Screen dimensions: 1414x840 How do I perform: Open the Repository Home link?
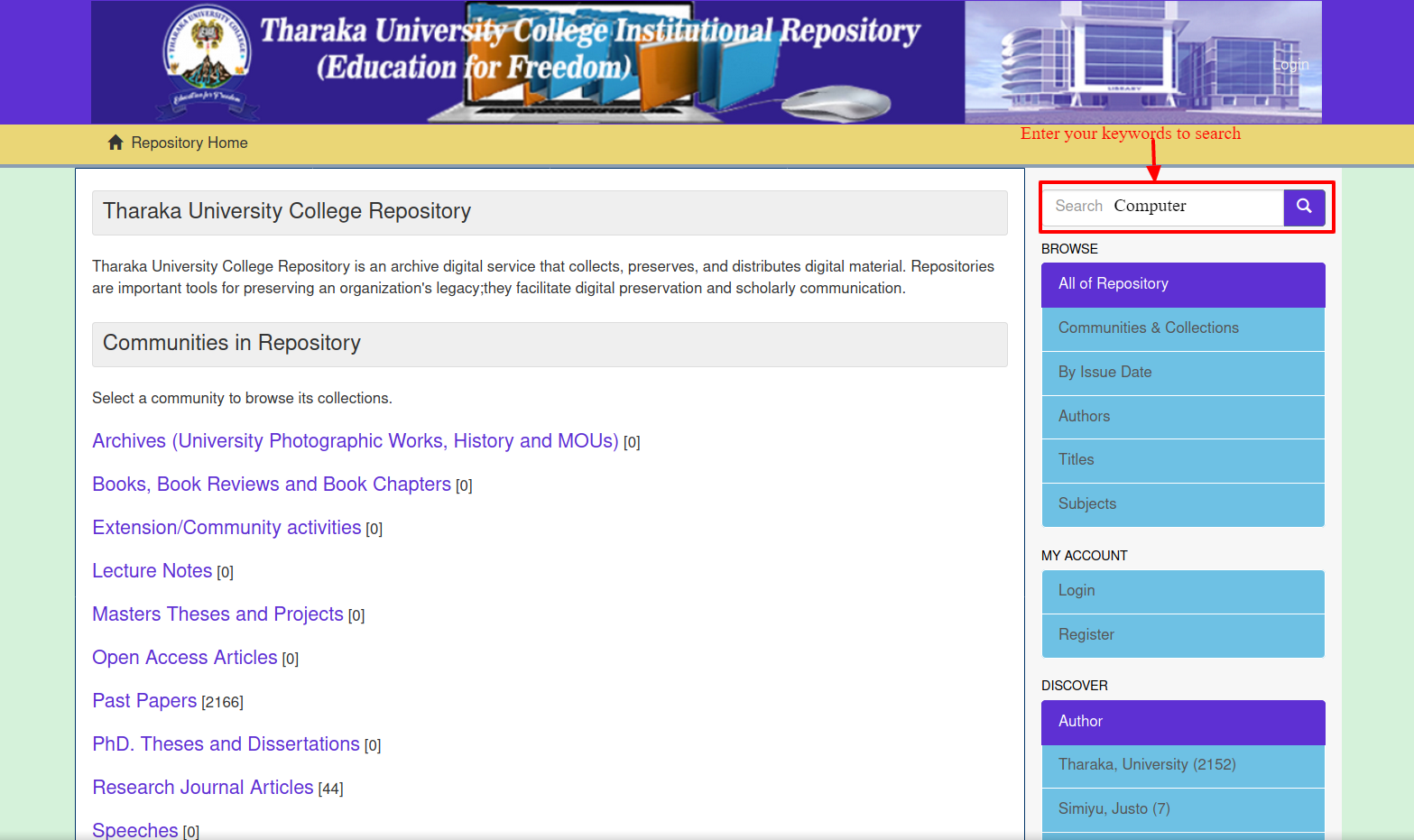189,143
